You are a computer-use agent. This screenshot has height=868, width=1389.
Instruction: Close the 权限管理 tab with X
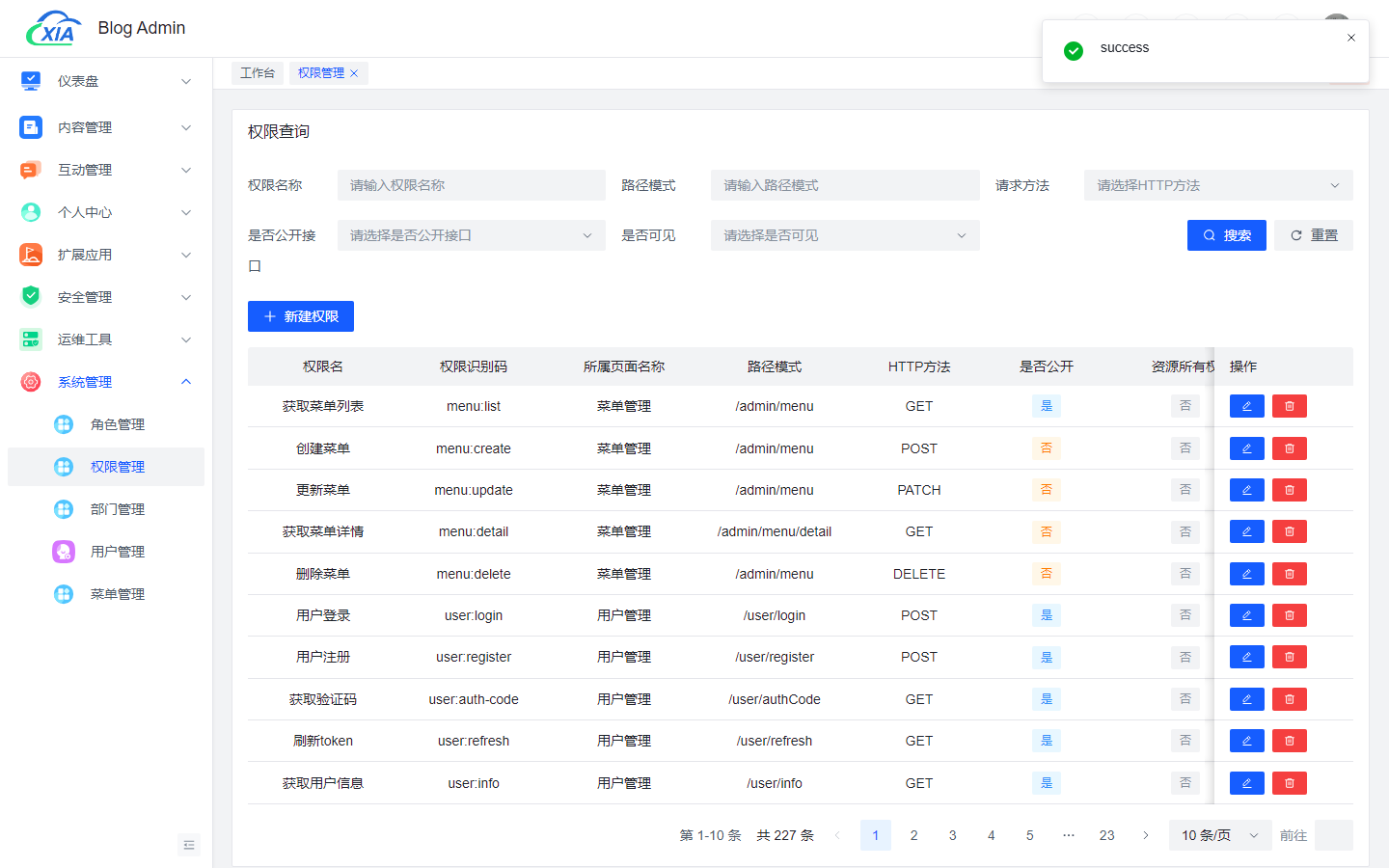point(354,73)
